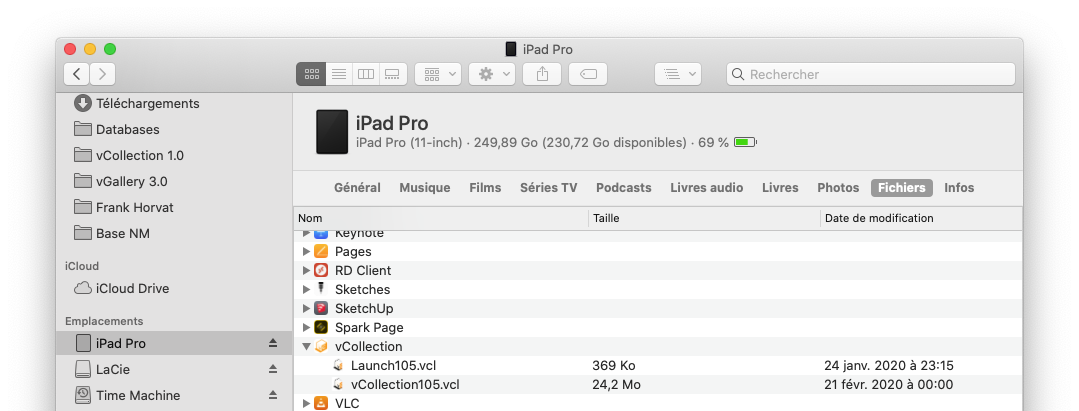Screen dimensions: 1079x411
Task: Click the SketchUp app icon
Action: coord(321,308)
